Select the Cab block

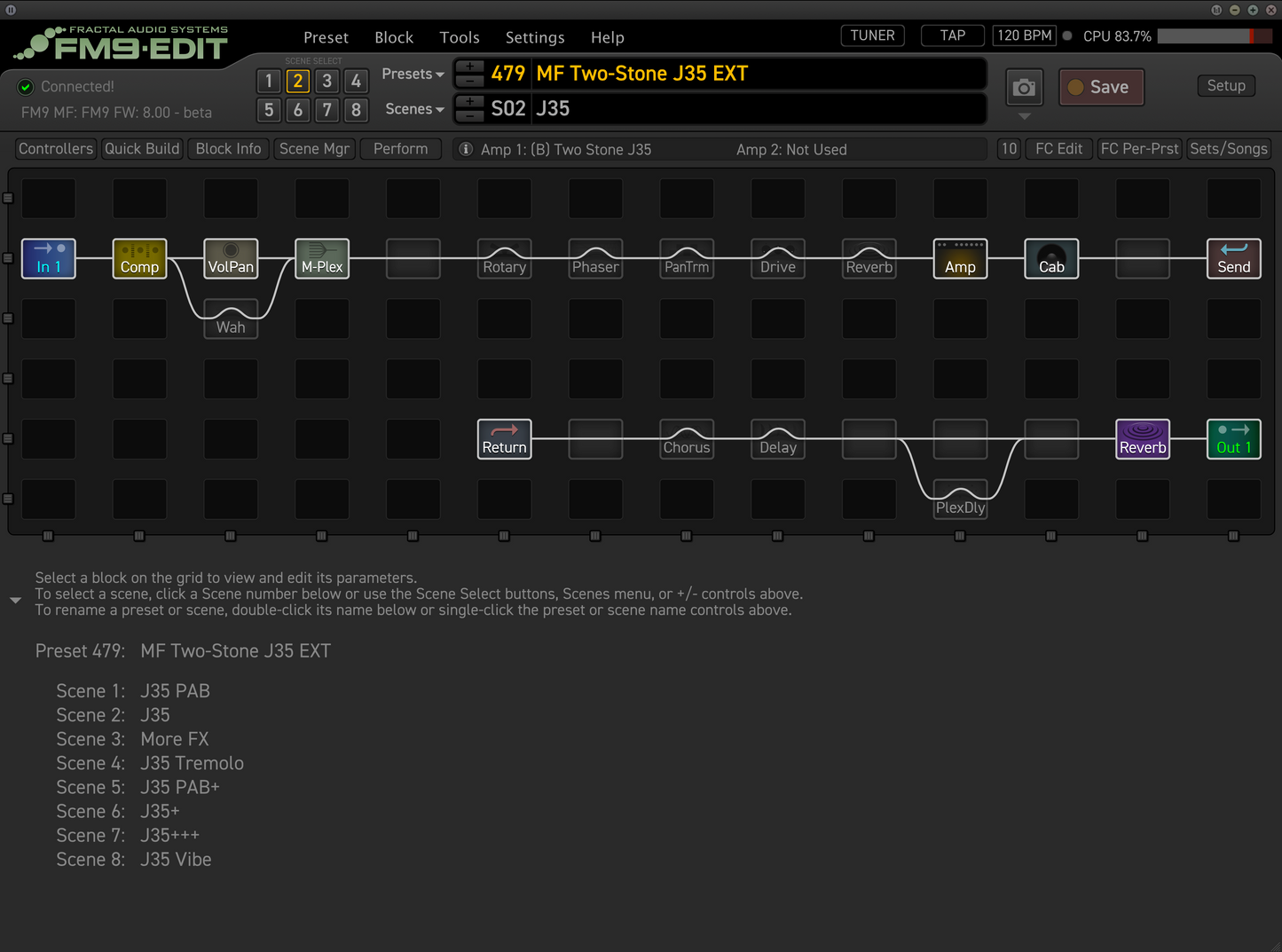click(x=1051, y=258)
